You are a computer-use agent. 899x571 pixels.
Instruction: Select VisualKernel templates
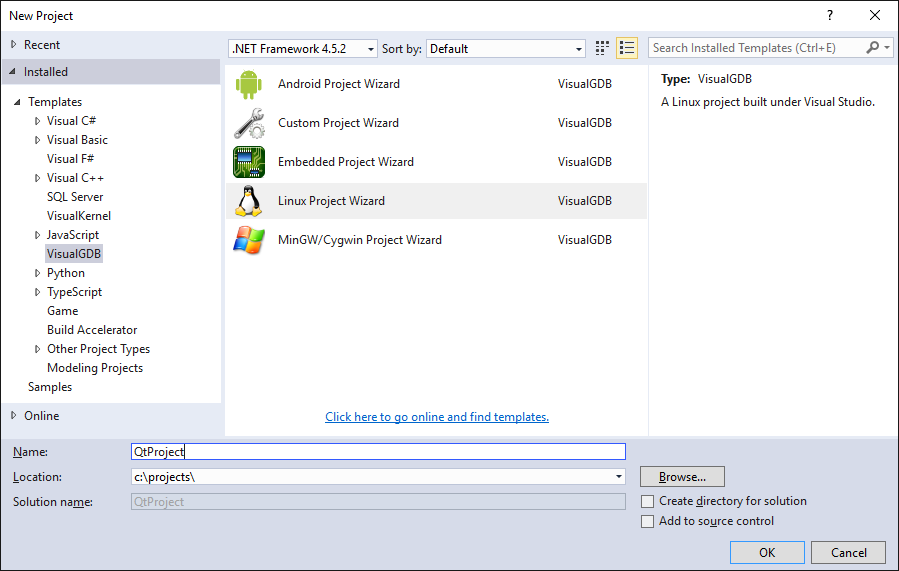click(79, 216)
